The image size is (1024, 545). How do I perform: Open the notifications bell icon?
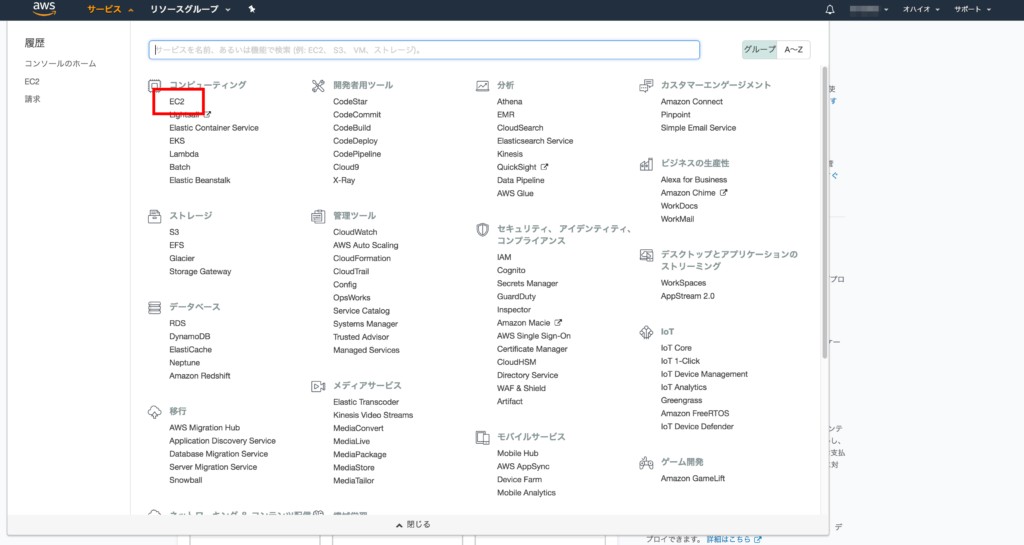(x=829, y=9)
